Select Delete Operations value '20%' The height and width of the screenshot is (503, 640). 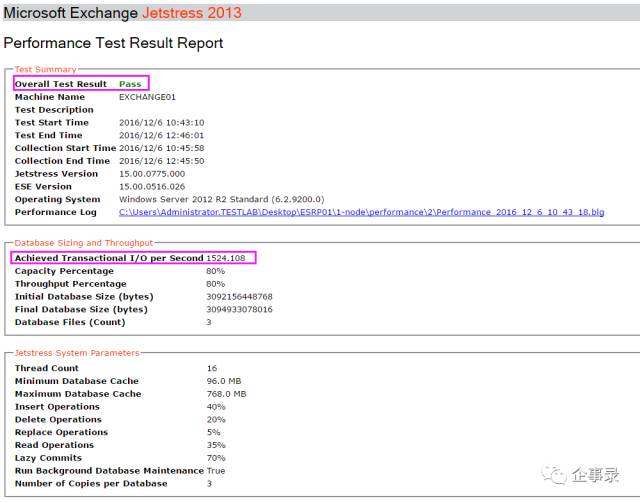[x=216, y=419]
